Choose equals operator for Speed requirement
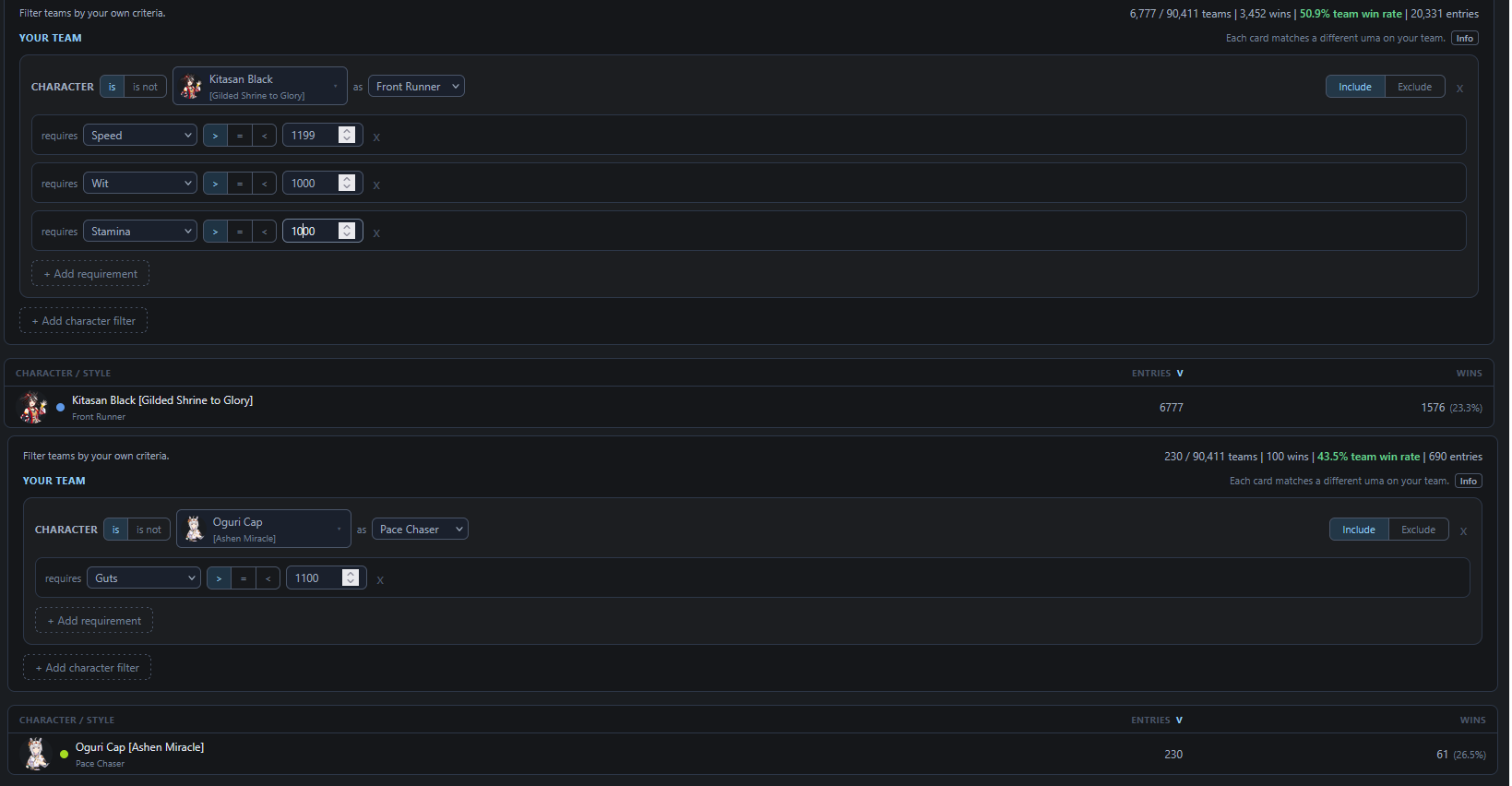This screenshot has width=1512, height=786. pos(240,136)
